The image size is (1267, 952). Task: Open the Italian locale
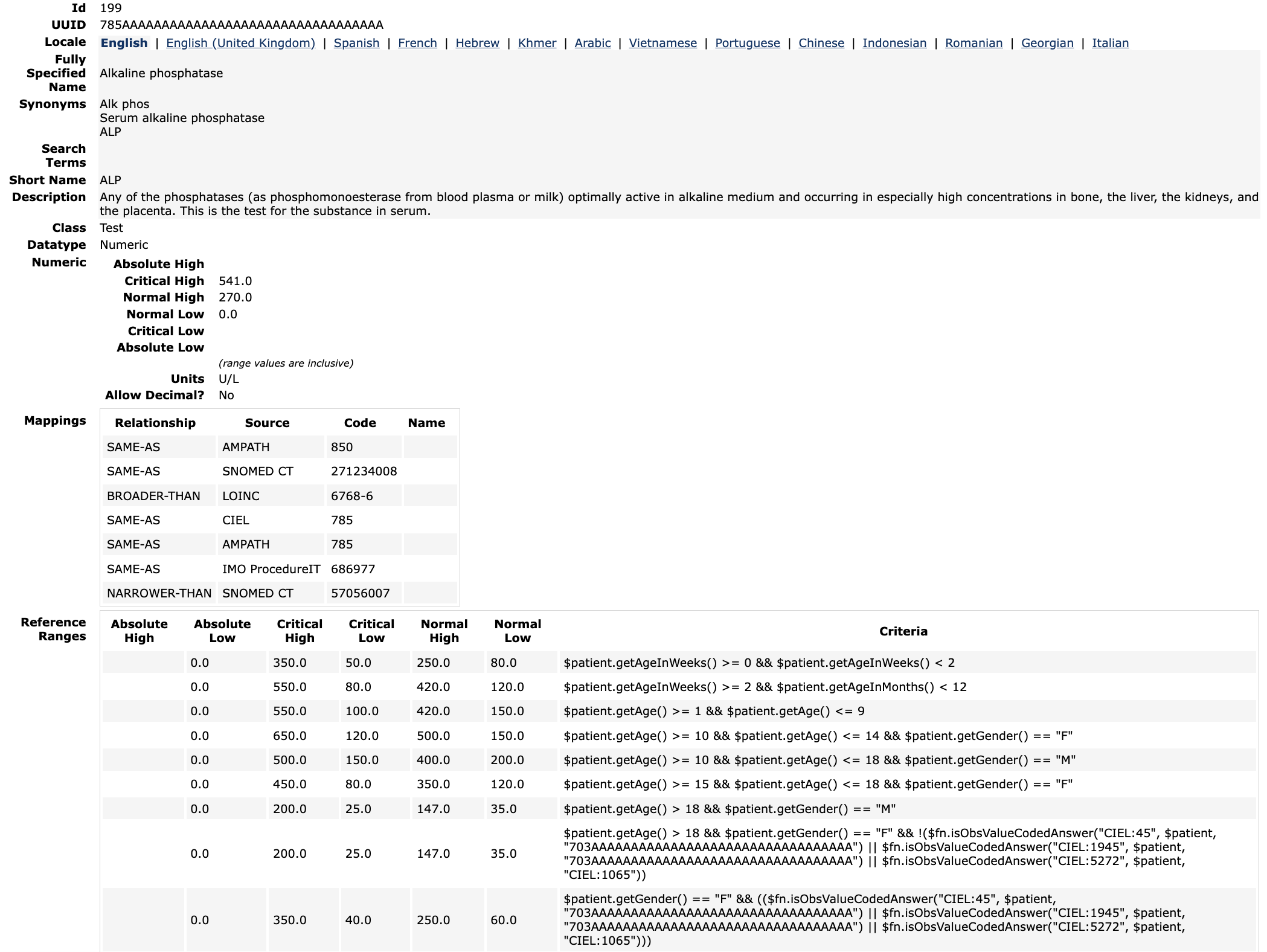[1110, 43]
